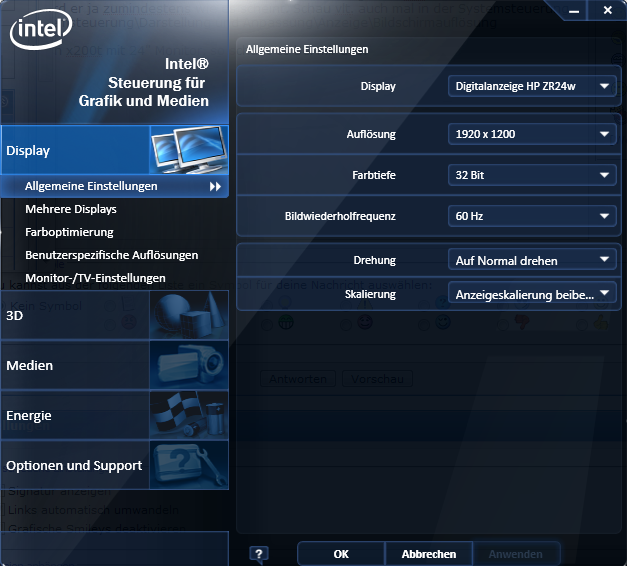Click the help question mark icon
The width and height of the screenshot is (627, 566).
pos(259,554)
